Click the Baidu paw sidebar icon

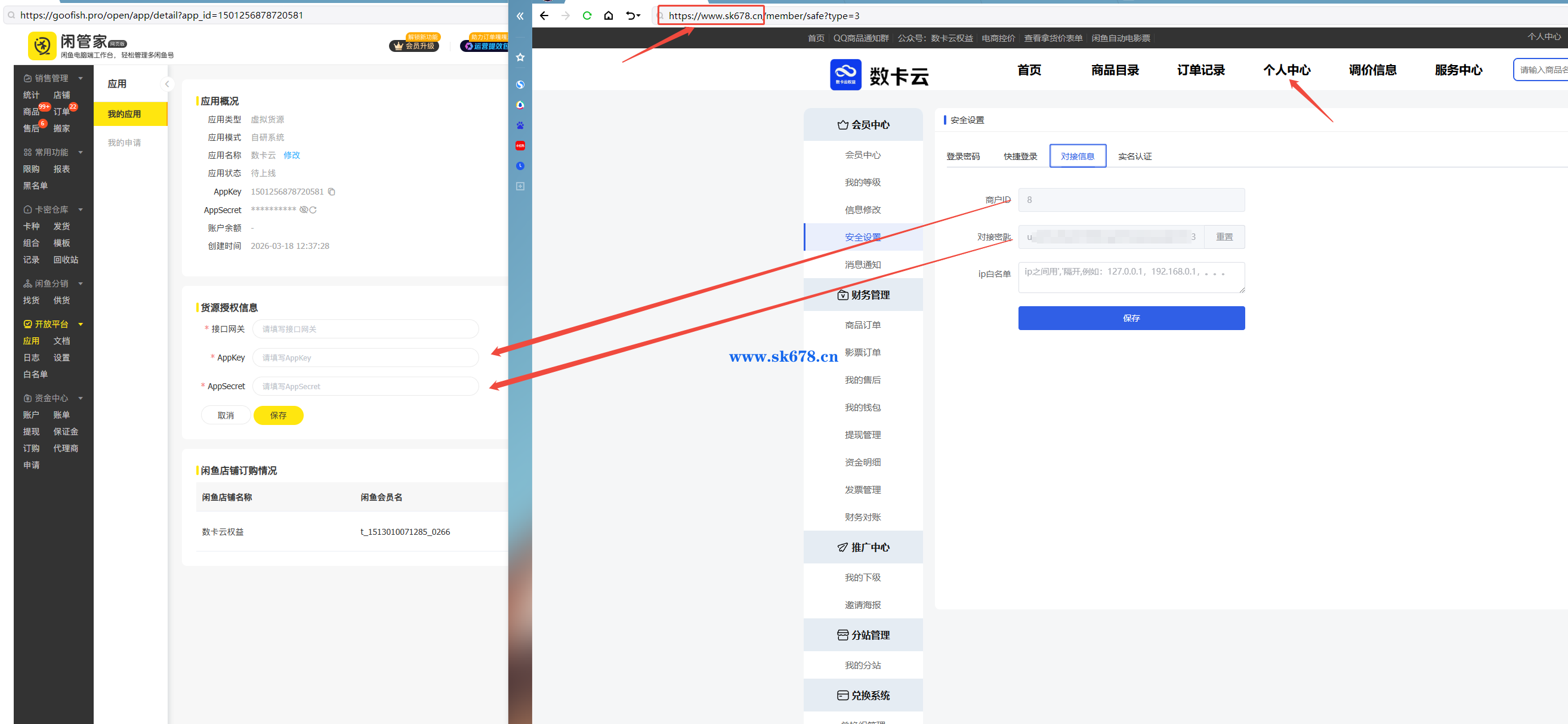[520, 125]
